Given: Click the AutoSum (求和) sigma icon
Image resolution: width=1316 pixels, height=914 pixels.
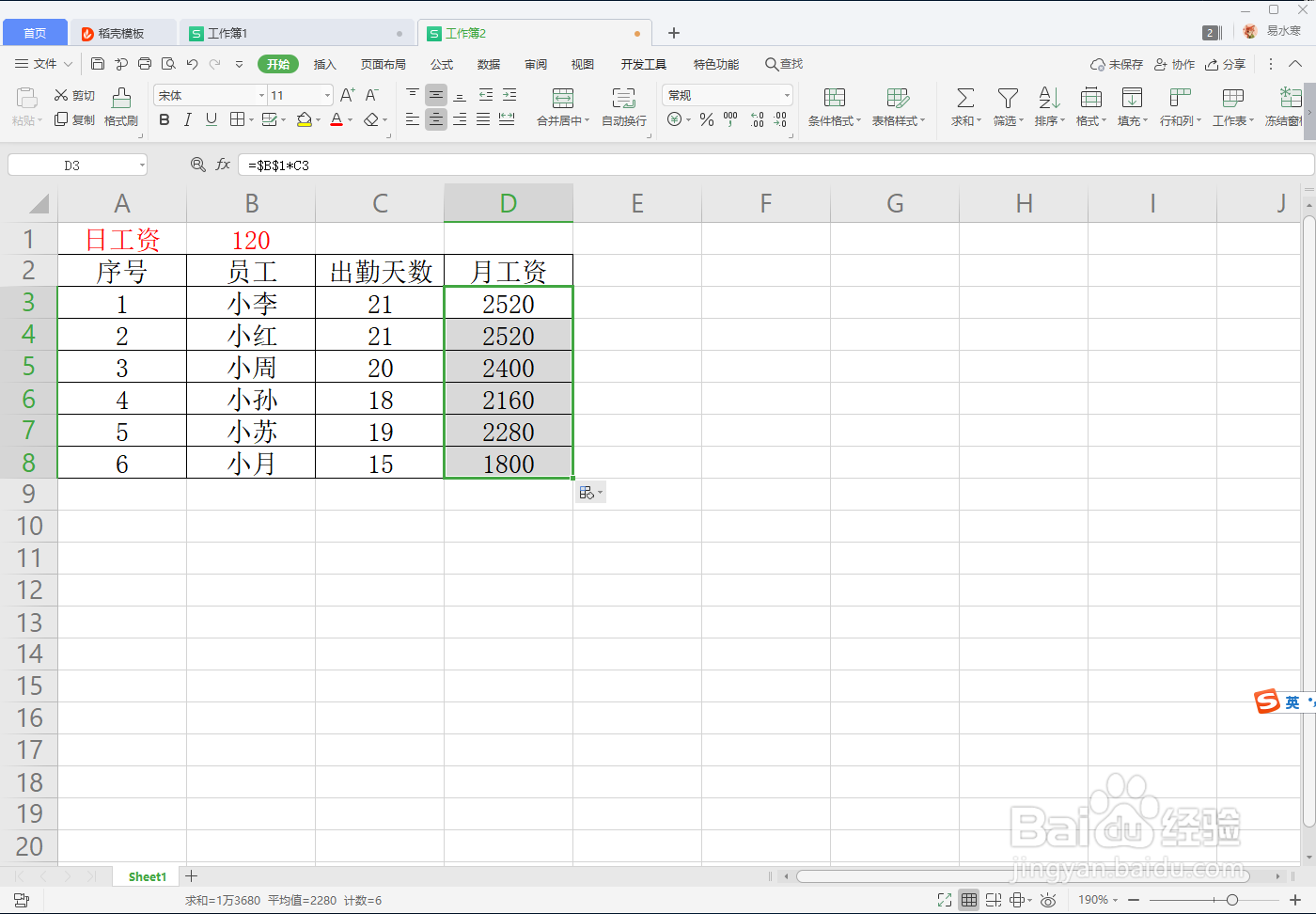Looking at the screenshot, I should tap(964, 98).
